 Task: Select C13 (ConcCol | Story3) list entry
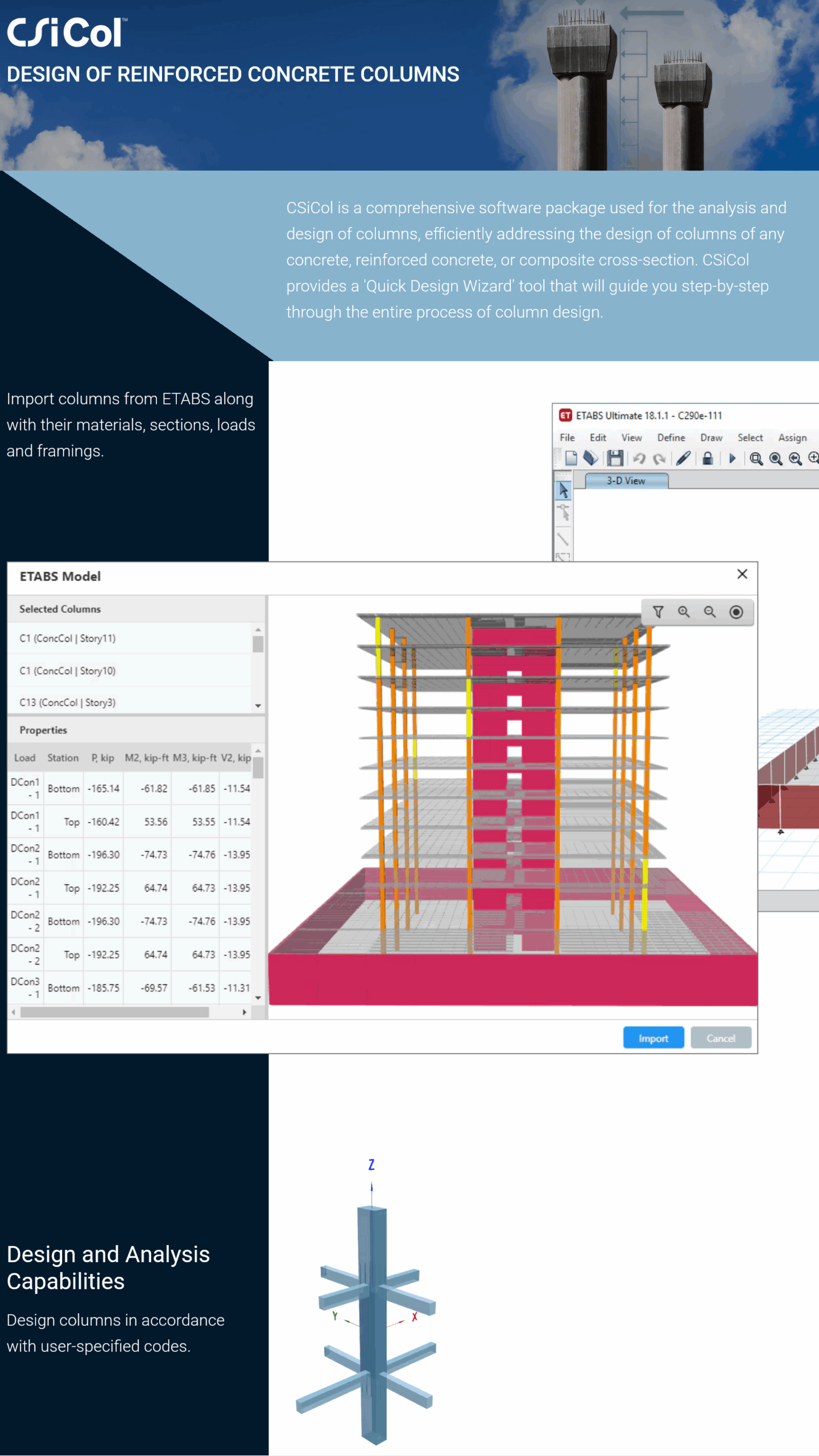[x=67, y=702]
